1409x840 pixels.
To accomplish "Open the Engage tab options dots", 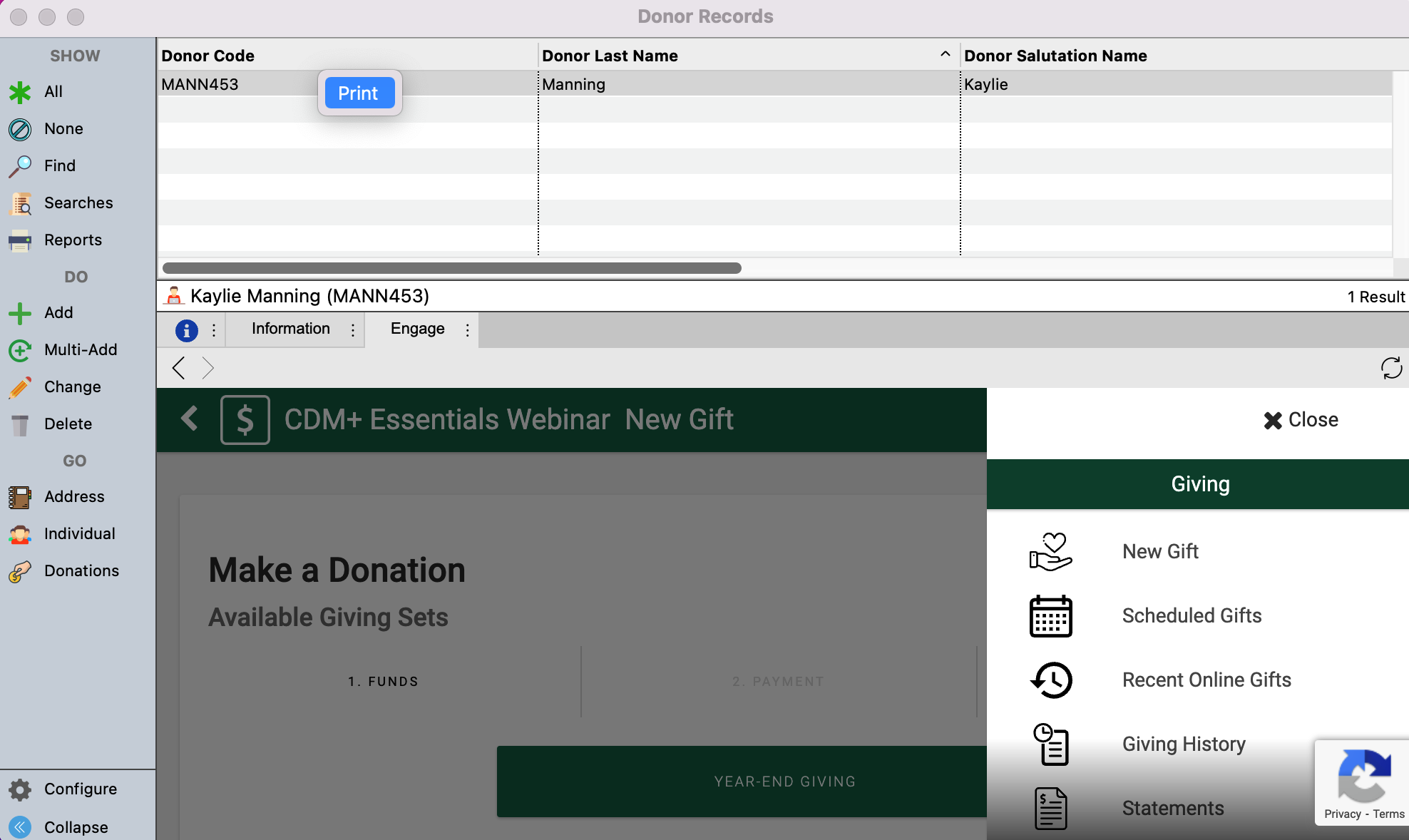I will [x=467, y=329].
